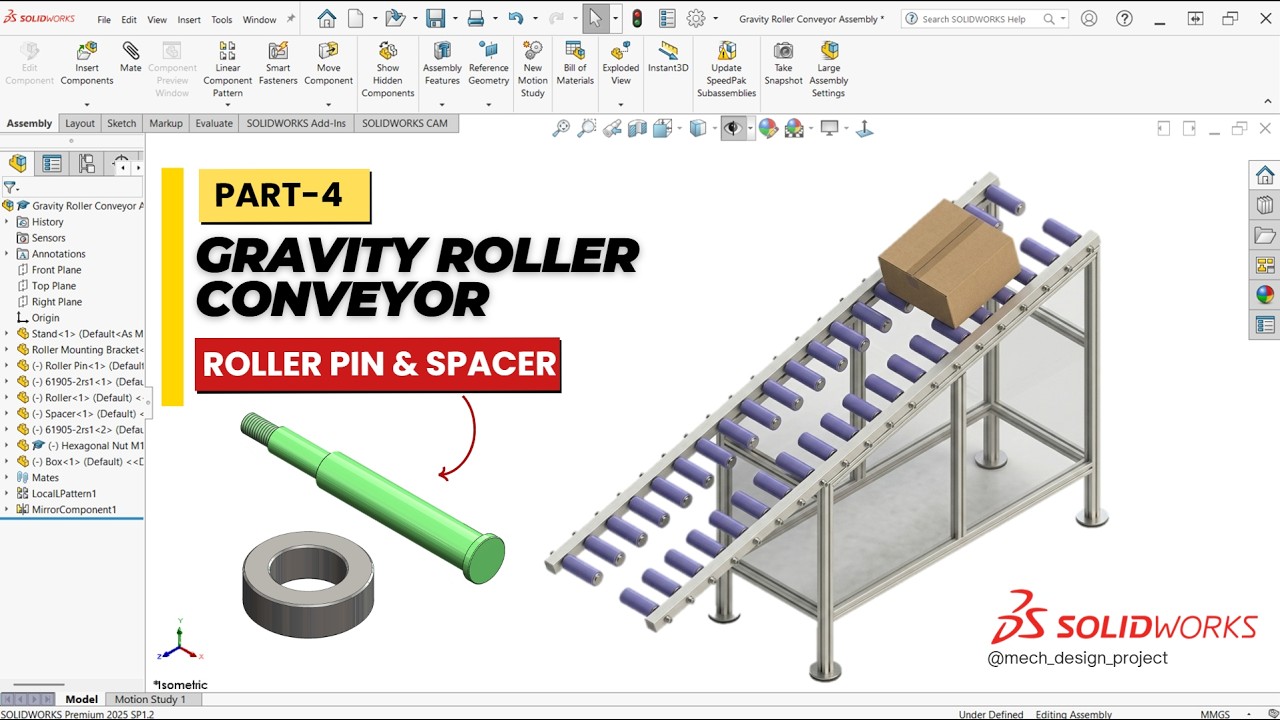Open Exploded View dropdown arrow
Screen dimensions: 1280x720
[621, 104]
